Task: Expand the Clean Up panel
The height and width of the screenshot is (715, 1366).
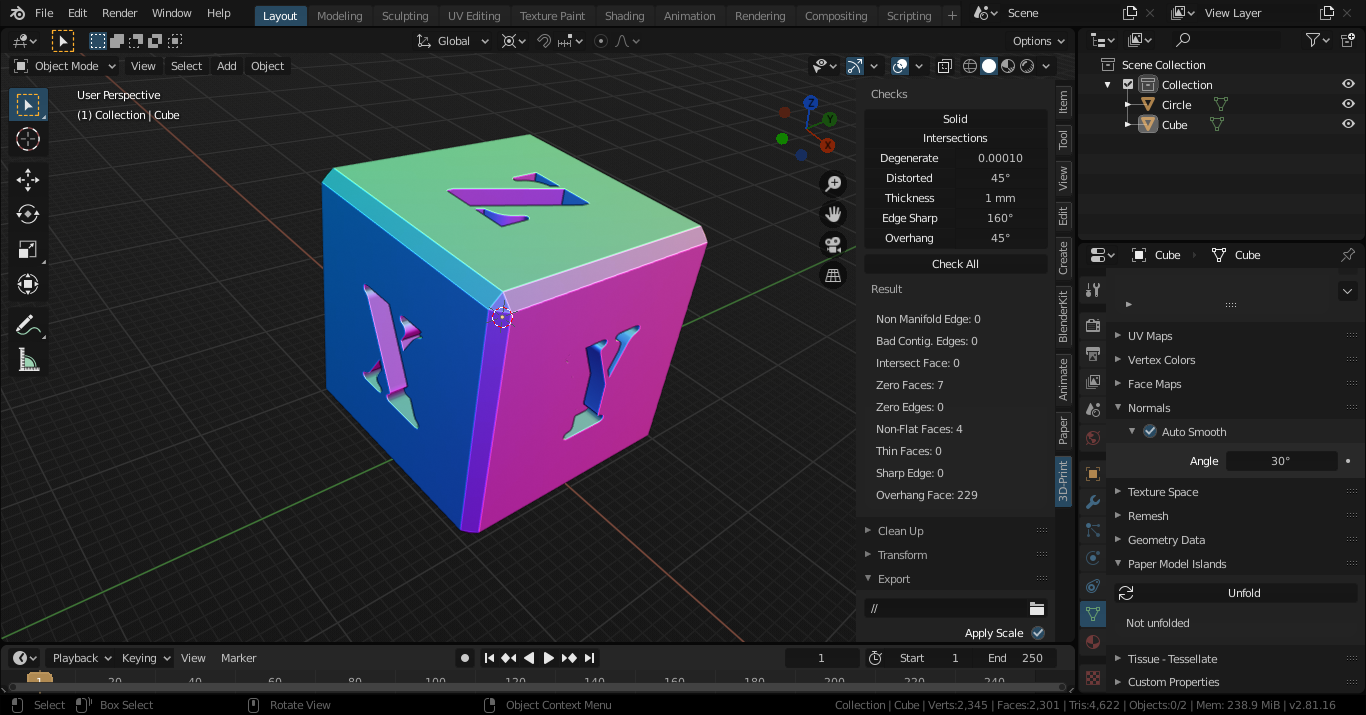Action: click(900, 531)
